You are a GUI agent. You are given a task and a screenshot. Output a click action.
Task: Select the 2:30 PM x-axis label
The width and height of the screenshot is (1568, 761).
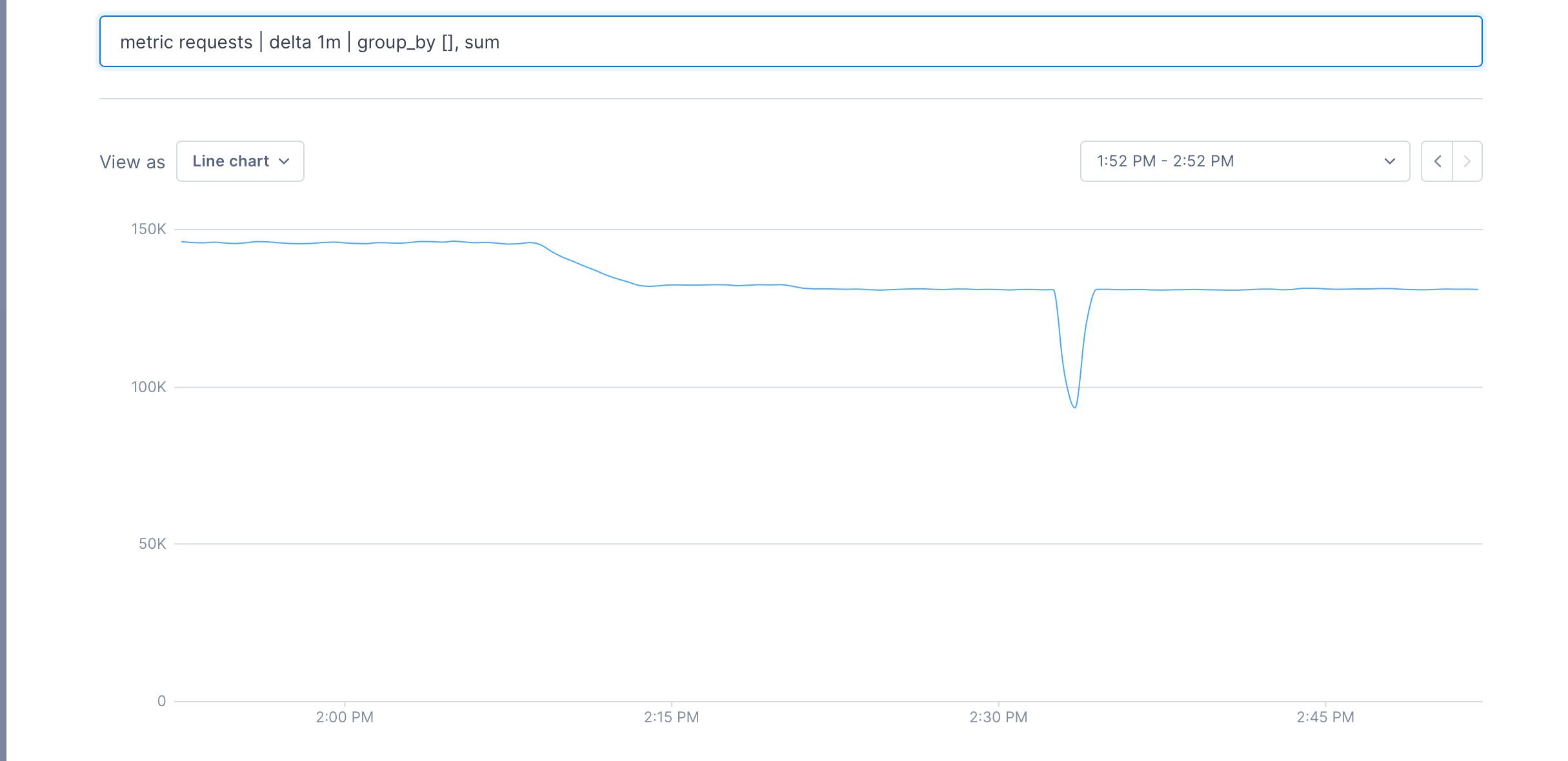pyautogui.click(x=998, y=717)
